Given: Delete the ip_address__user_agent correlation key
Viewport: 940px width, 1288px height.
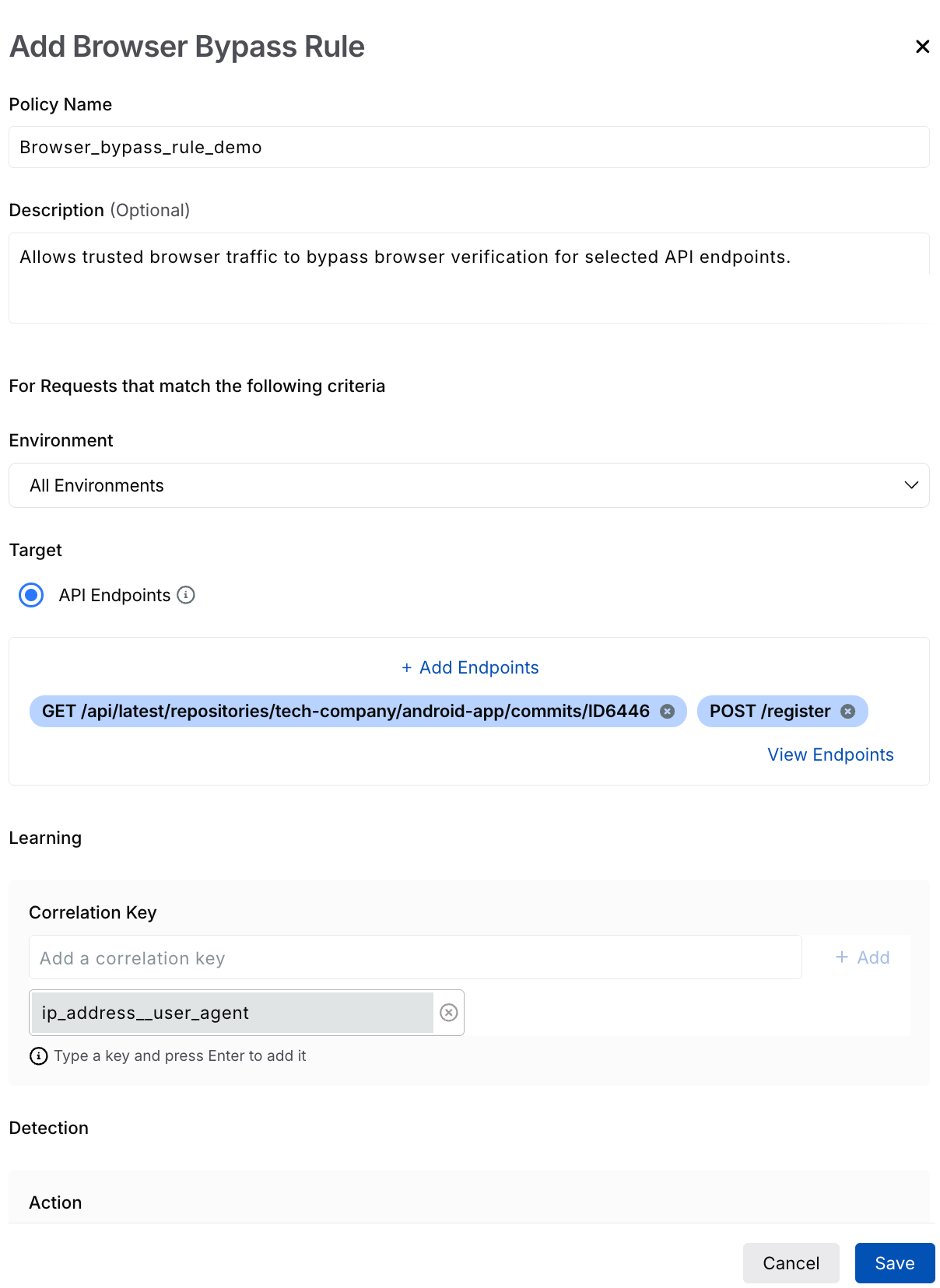Looking at the screenshot, I should 449,1012.
